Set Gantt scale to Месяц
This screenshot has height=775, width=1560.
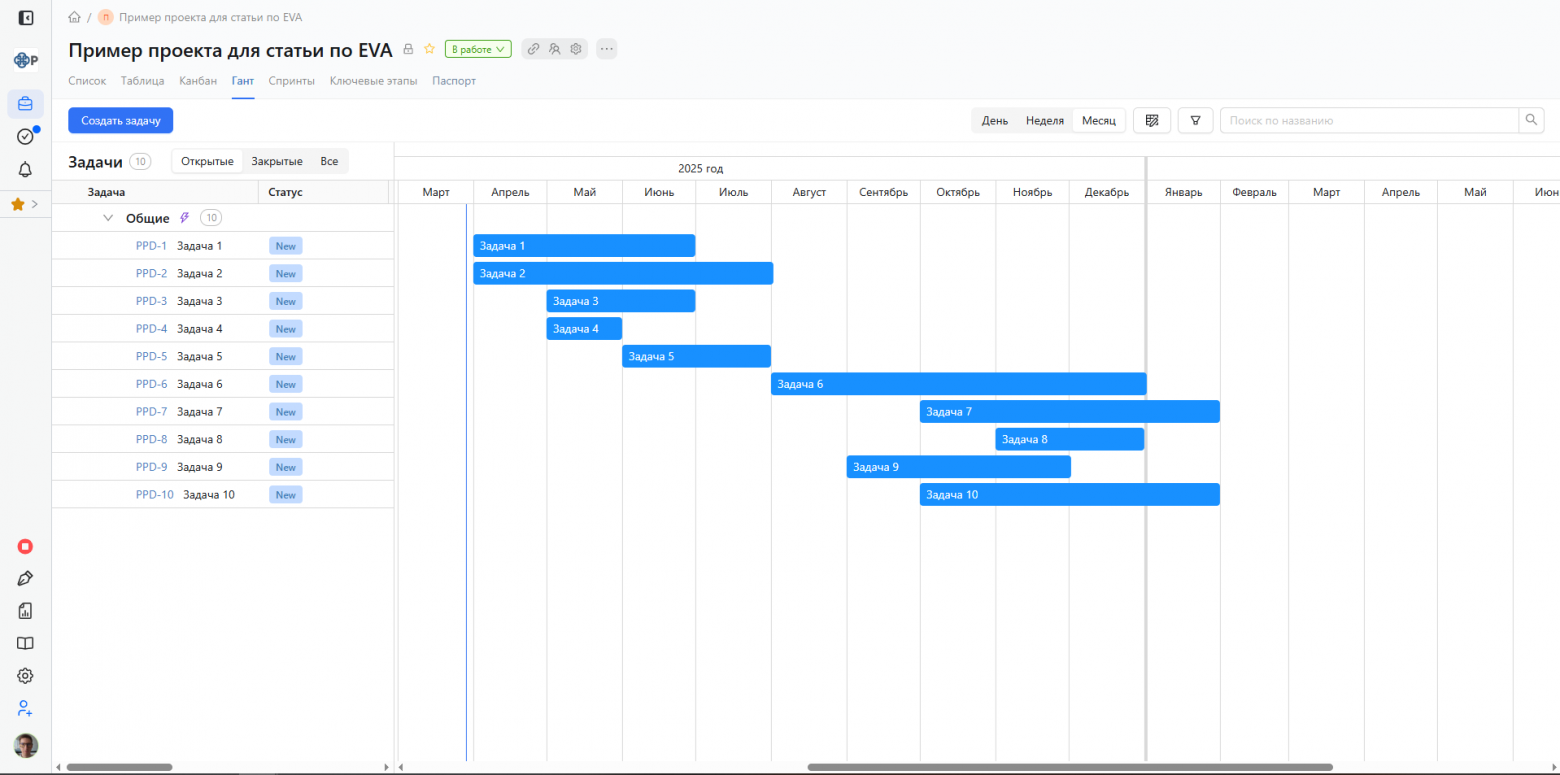pyautogui.click(x=1099, y=121)
